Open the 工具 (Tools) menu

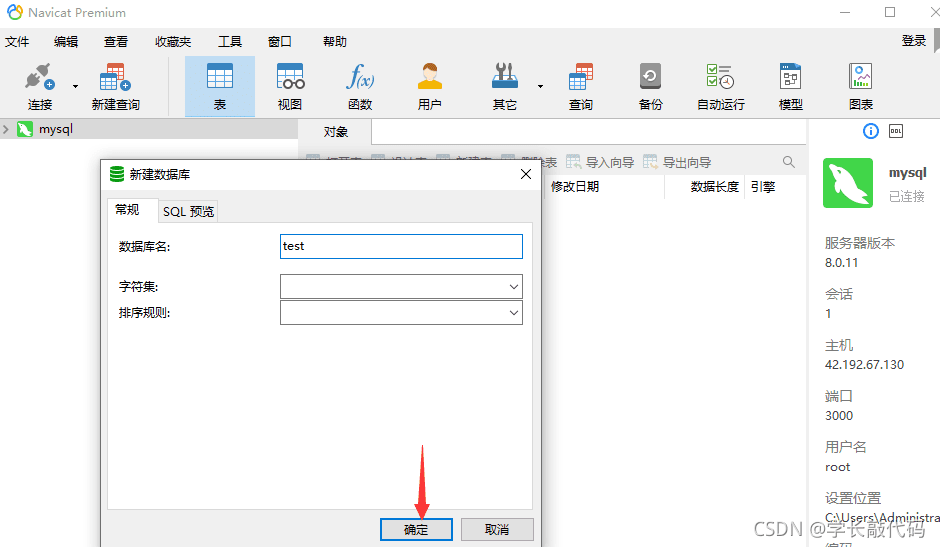[x=230, y=42]
